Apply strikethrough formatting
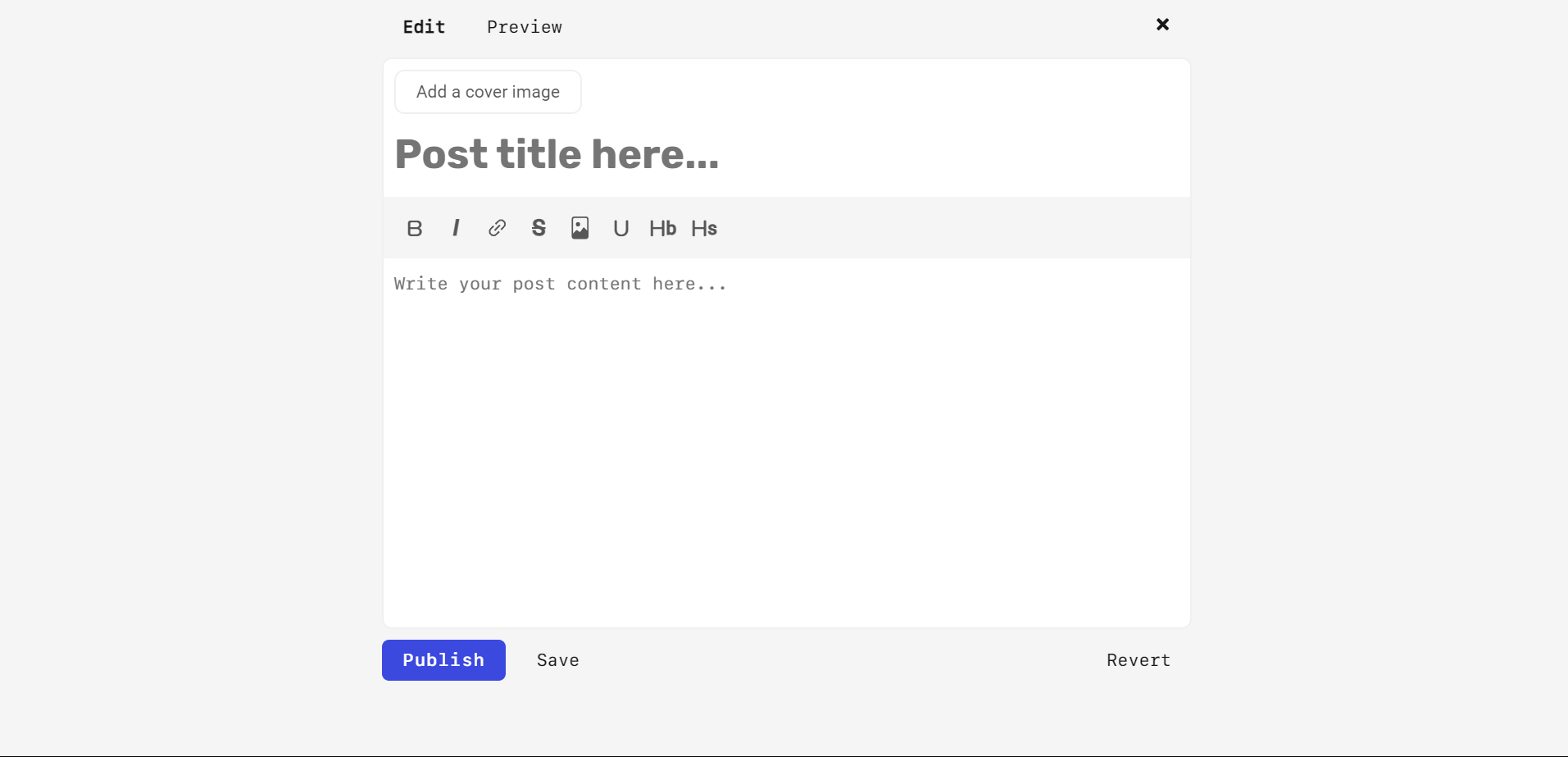This screenshot has height=757, width=1568. (539, 228)
